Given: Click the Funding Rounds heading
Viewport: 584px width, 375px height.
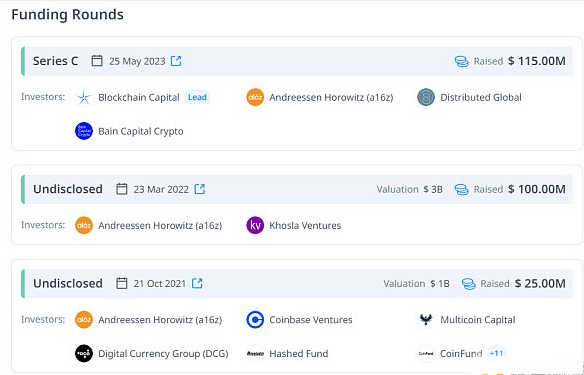Looking at the screenshot, I should [67, 15].
